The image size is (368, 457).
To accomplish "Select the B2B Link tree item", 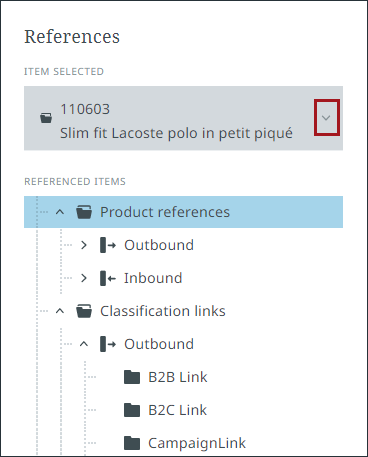I will pos(178,377).
